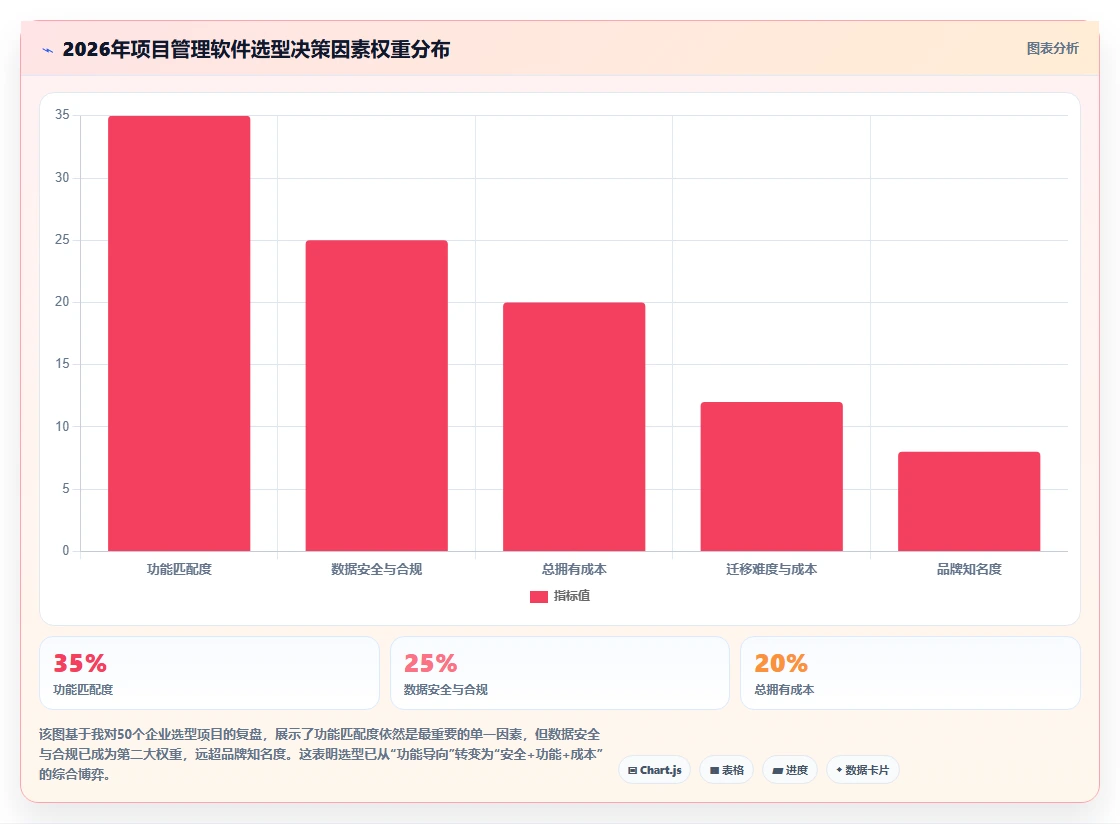Click the 迁移难度与成本 x-axis label
Image resolution: width=1120 pixels, height=824 pixels.
pyautogui.click(x=771, y=569)
